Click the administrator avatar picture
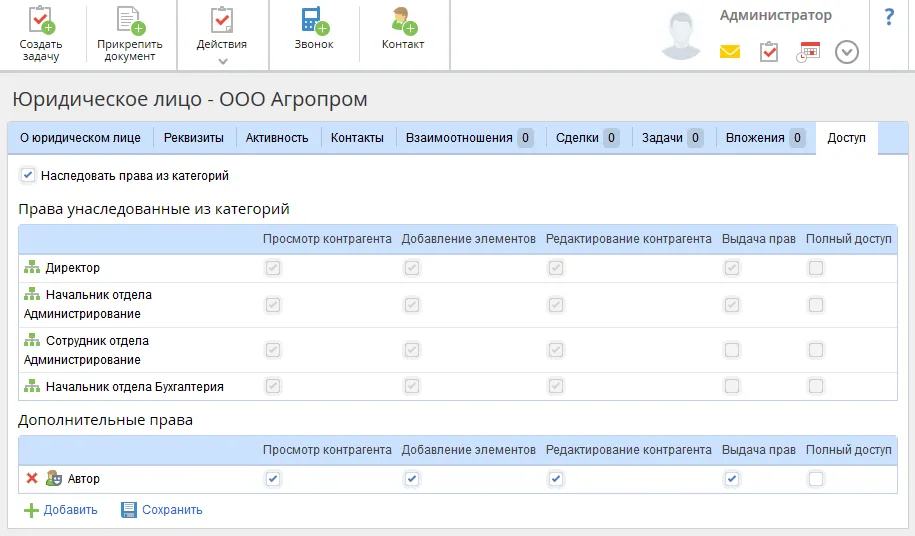Image resolution: width=915 pixels, height=536 pixels. 681,36
